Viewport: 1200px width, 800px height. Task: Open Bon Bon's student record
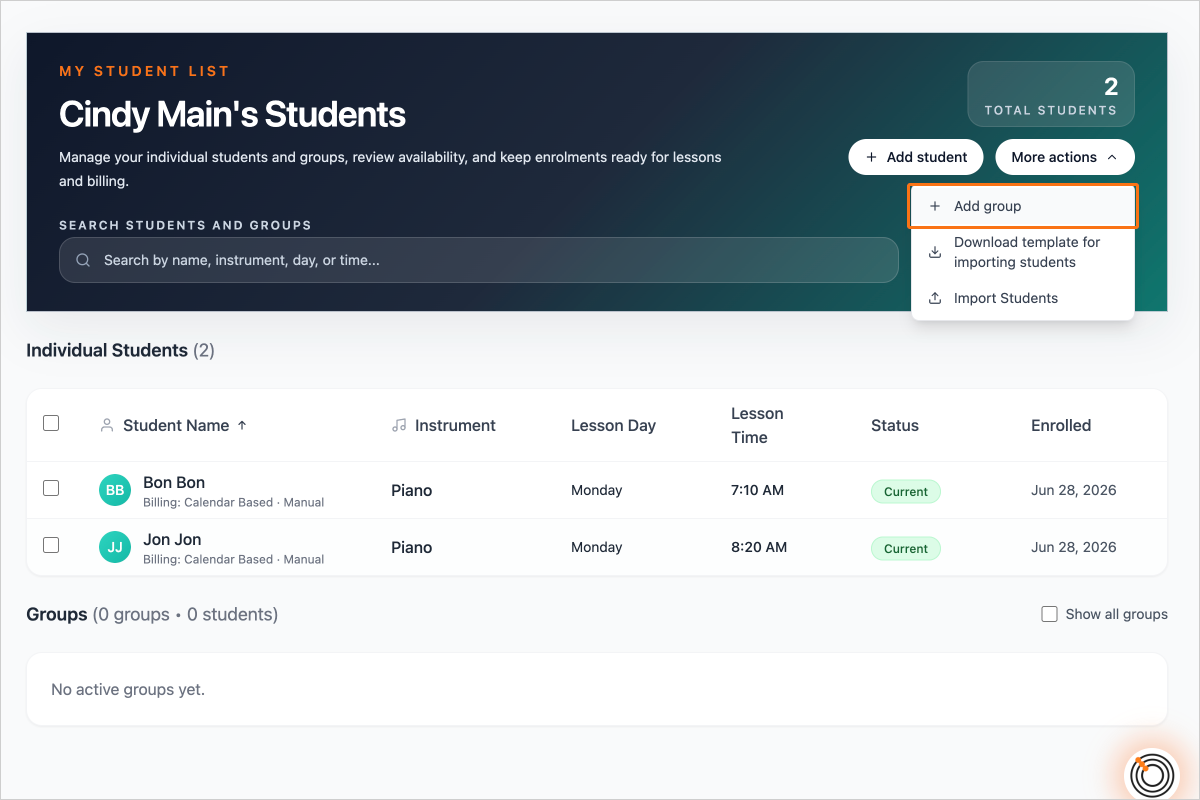pos(174,482)
